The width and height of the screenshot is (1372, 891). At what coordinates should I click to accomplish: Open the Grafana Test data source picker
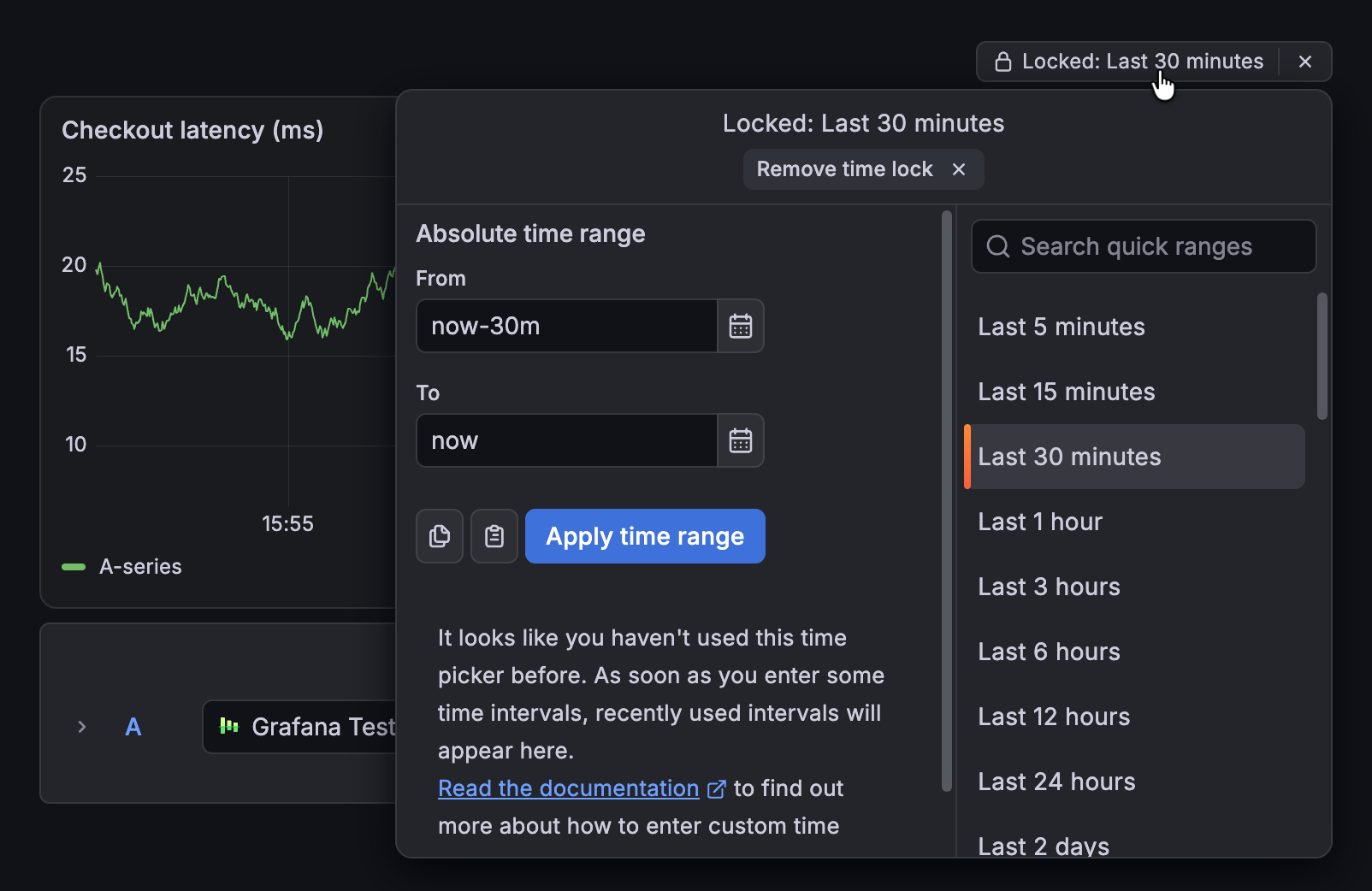click(299, 727)
